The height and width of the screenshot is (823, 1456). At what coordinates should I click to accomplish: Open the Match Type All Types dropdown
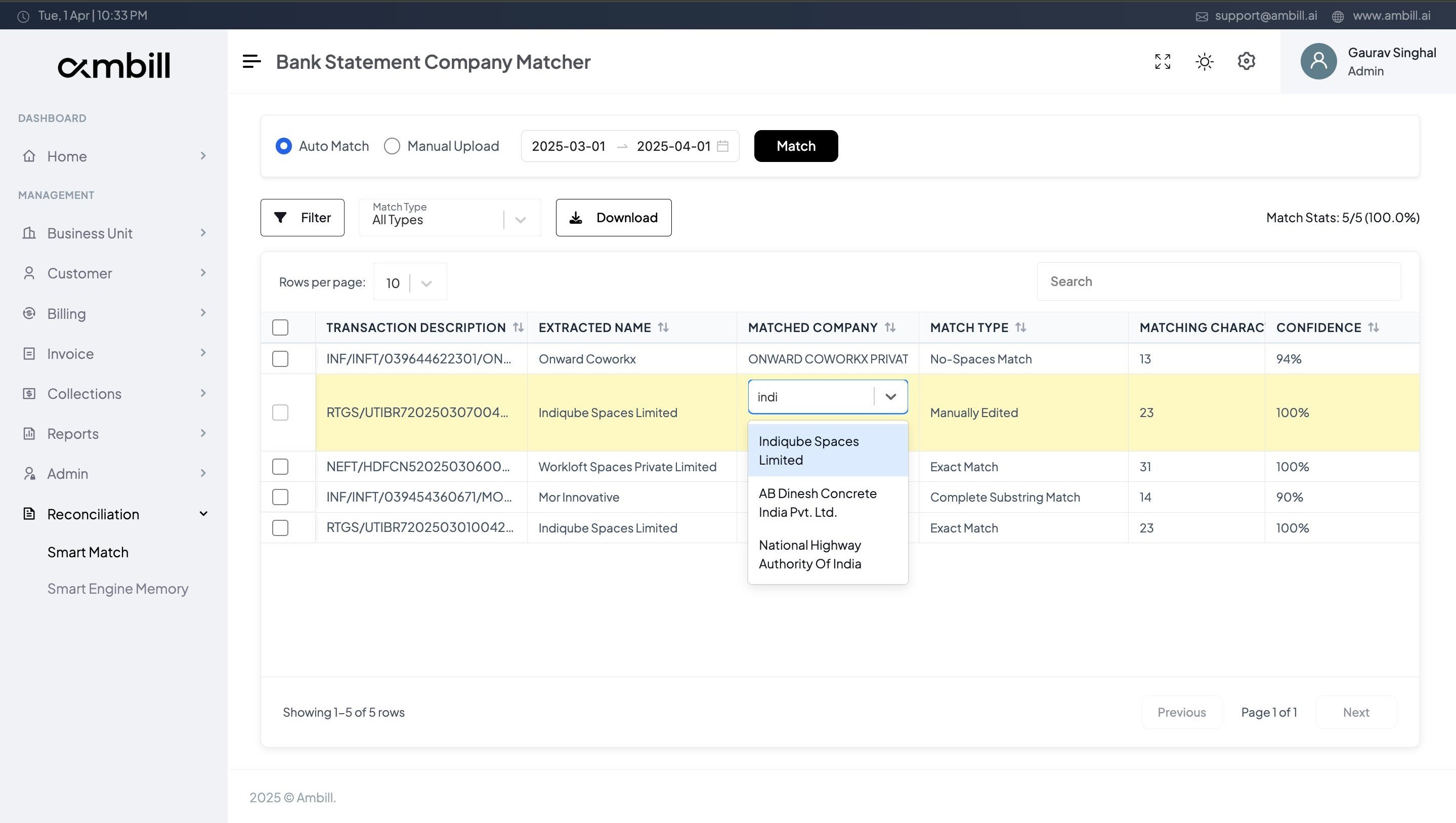click(450, 218)
